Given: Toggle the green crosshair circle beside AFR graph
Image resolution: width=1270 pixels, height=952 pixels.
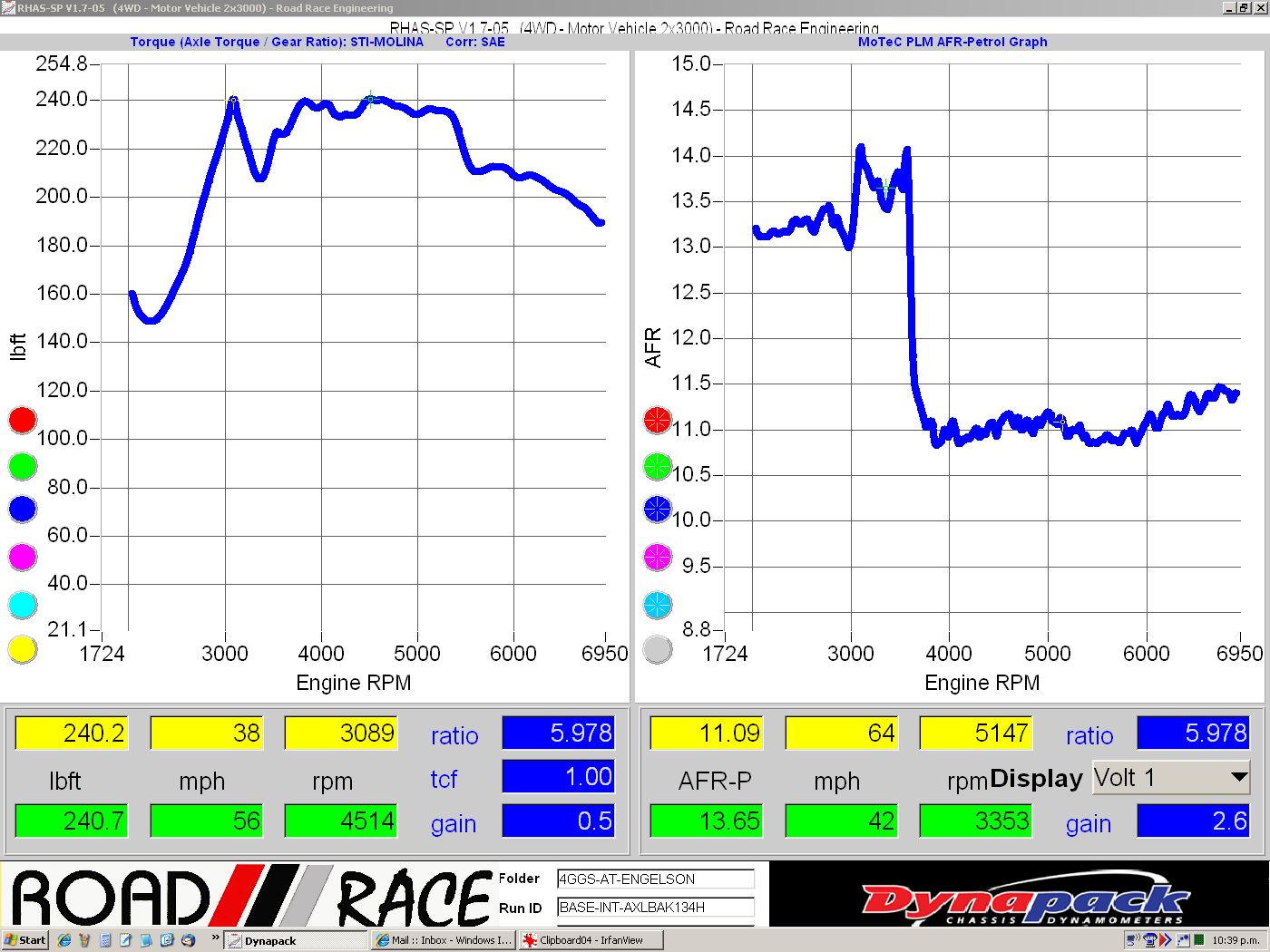Looking at the screenshot, I should [658, 466].
